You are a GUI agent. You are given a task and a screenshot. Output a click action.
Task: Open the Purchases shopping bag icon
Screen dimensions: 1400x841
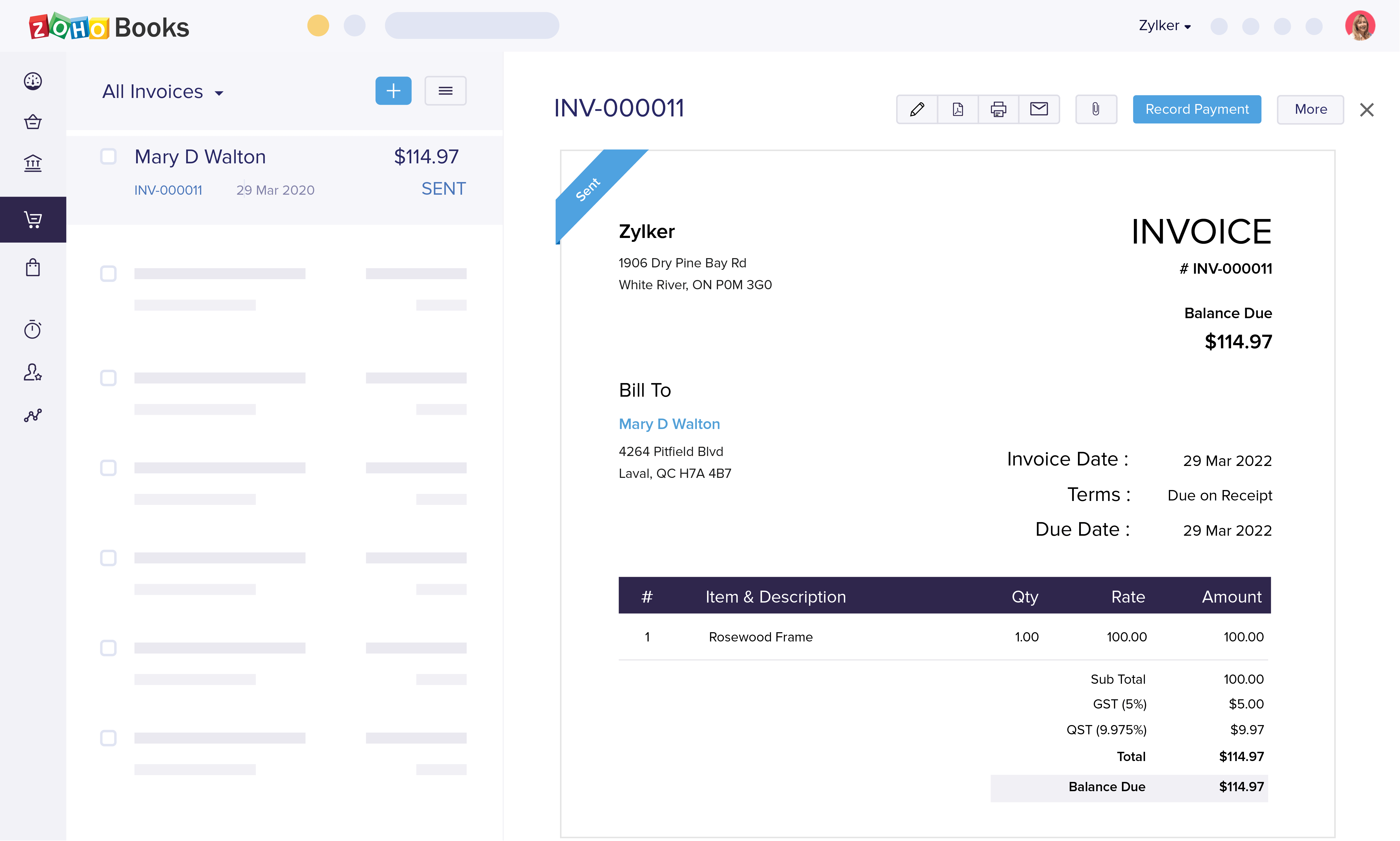(x=33, y=267)
